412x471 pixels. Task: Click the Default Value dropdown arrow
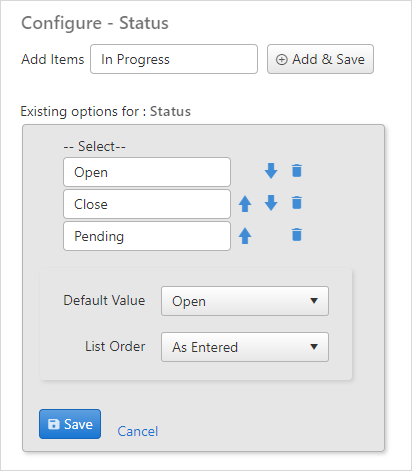(x=314, y=301)
